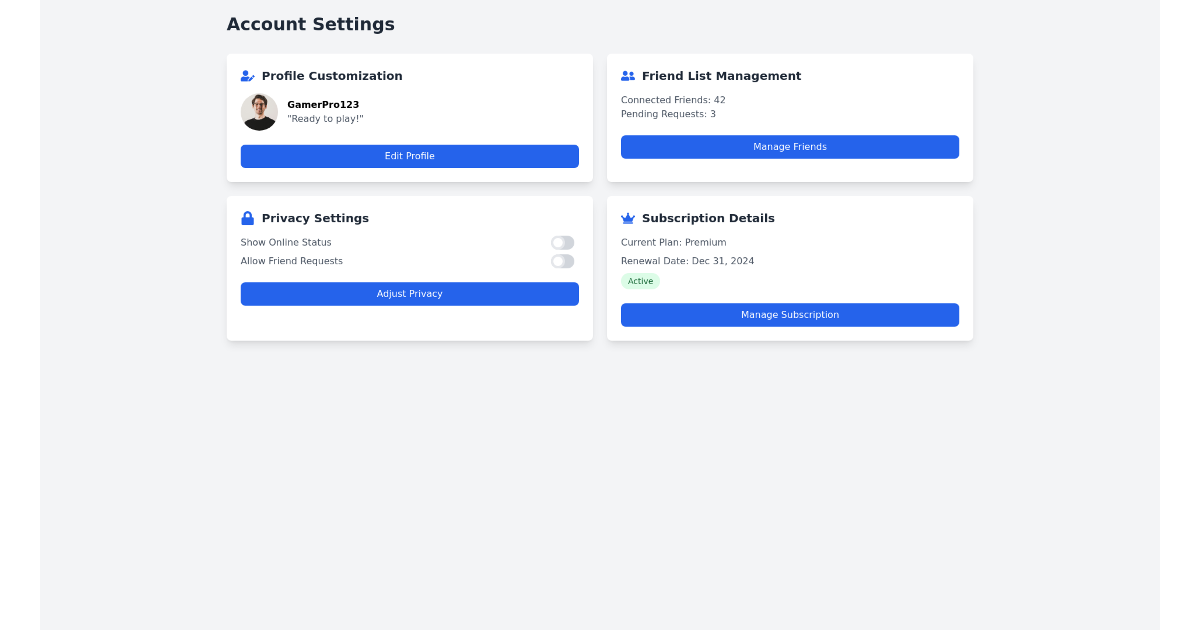This screenshot has height=630, width=1200.
Task: Click the Account Settings page heading
Action: 310,24
